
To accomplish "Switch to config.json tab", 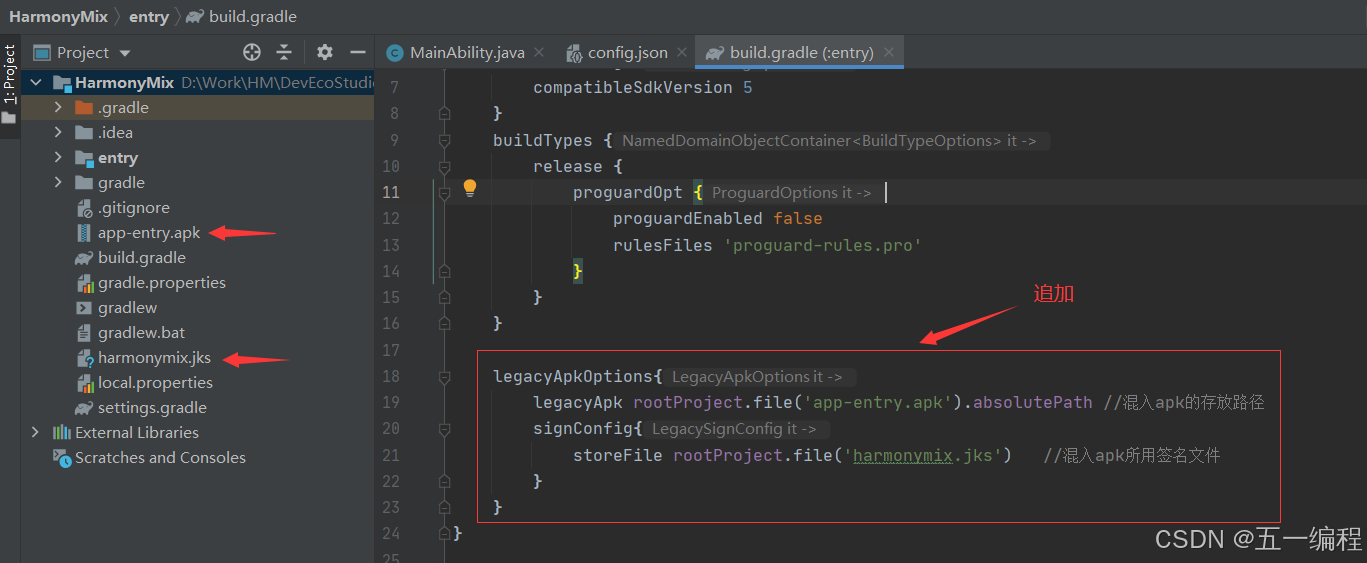I will 627,52.
